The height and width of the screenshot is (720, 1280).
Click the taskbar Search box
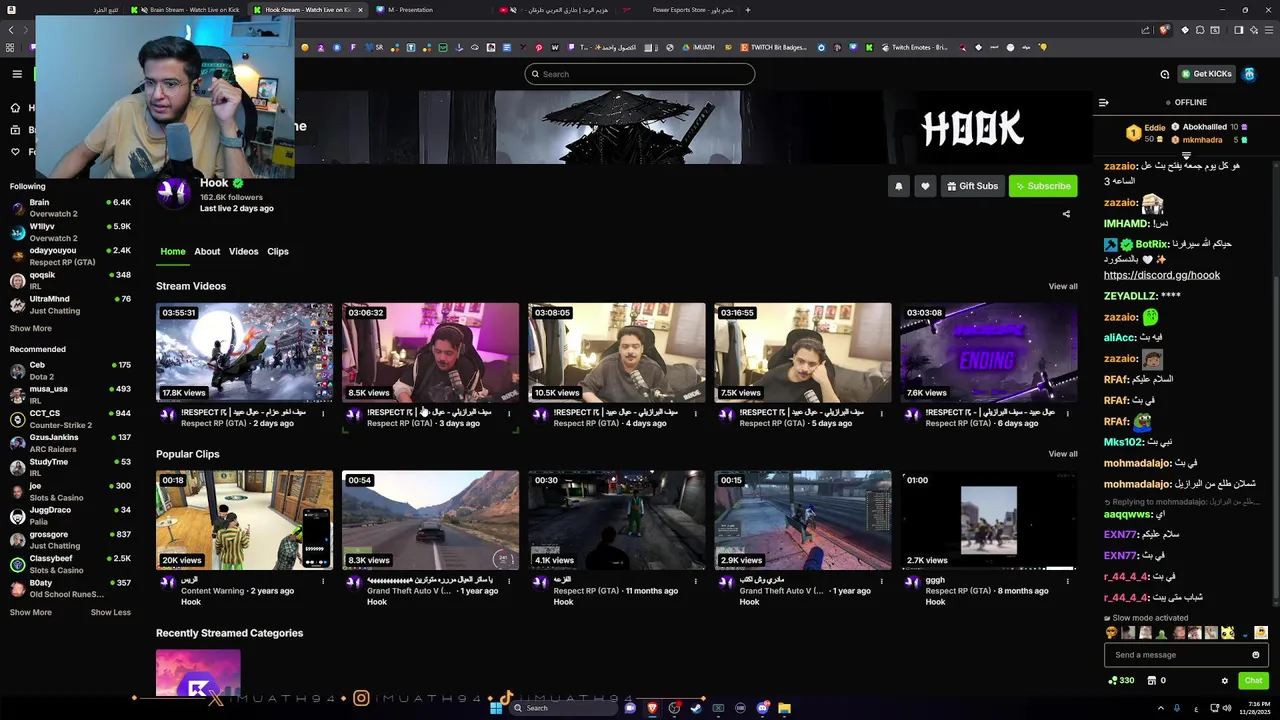click(562, 708)
